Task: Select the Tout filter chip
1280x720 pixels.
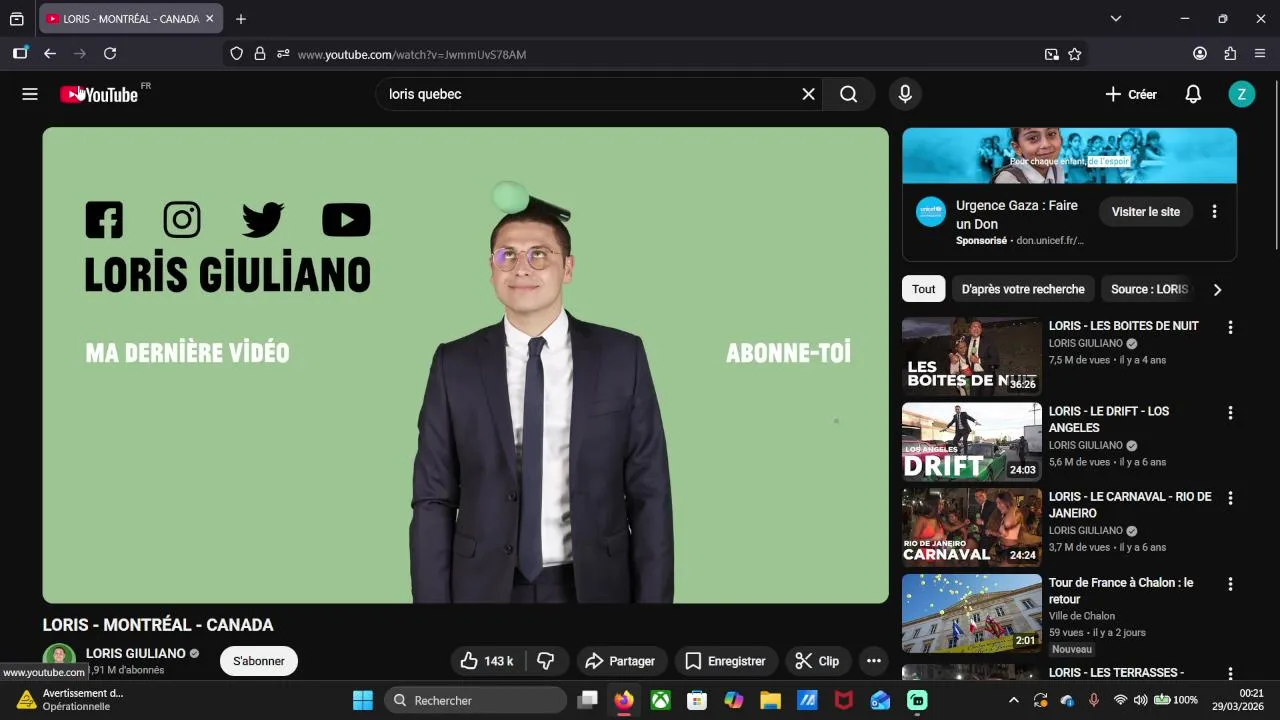Action: pyautogui.click(x=924, y=289)
